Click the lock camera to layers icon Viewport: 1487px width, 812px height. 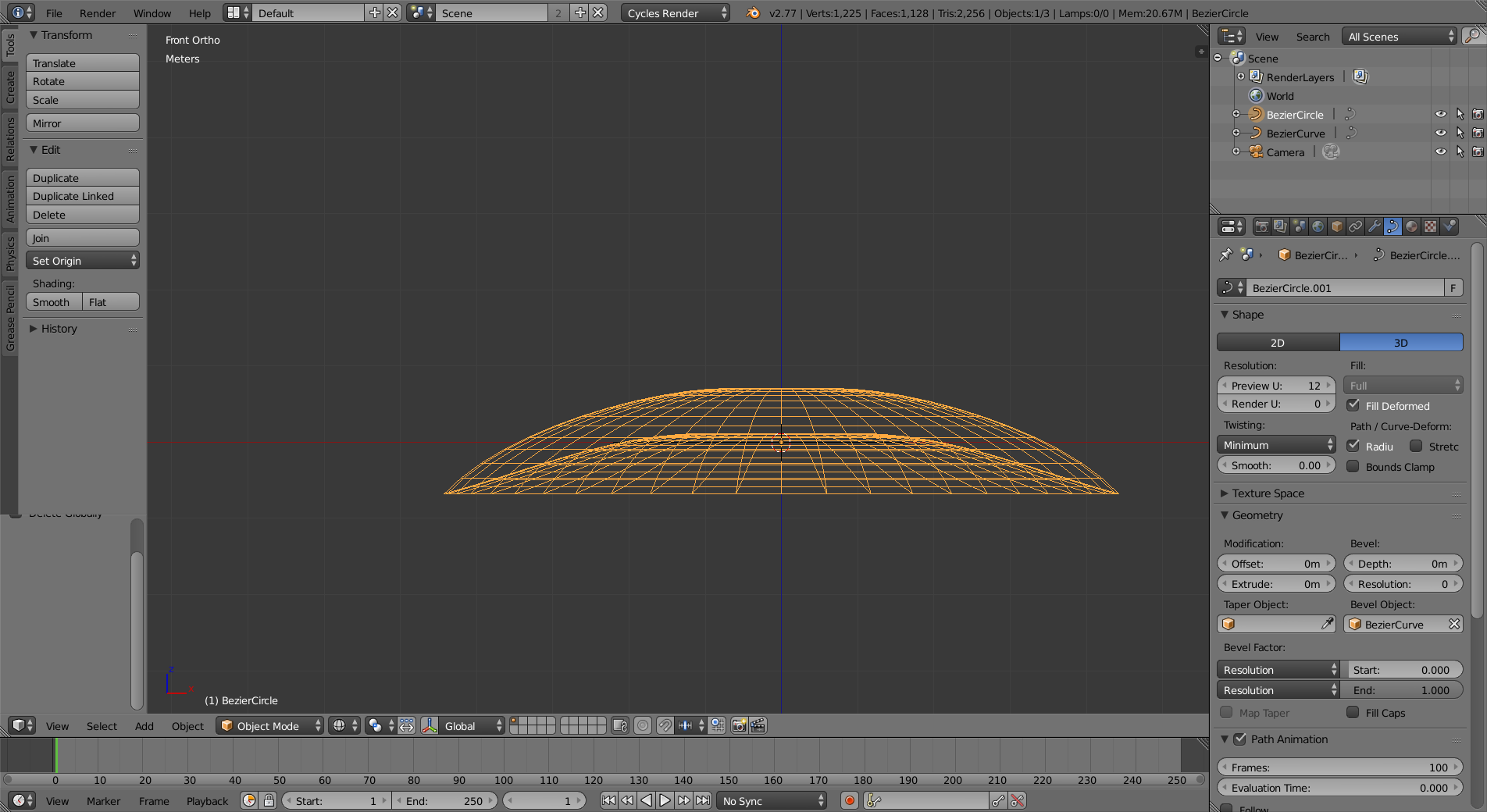point(620,725)
